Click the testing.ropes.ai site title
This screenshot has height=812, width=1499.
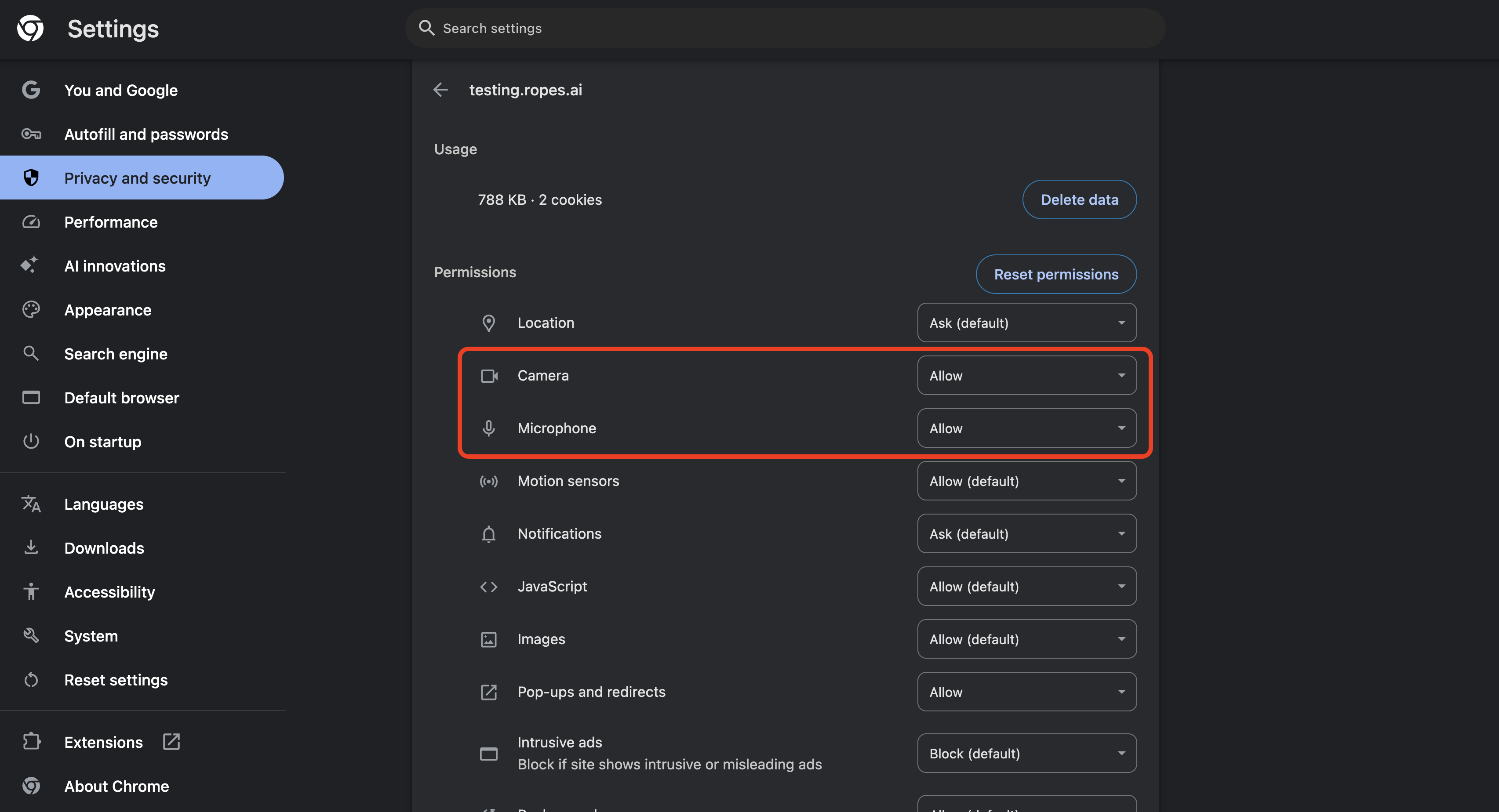(525, 90)
